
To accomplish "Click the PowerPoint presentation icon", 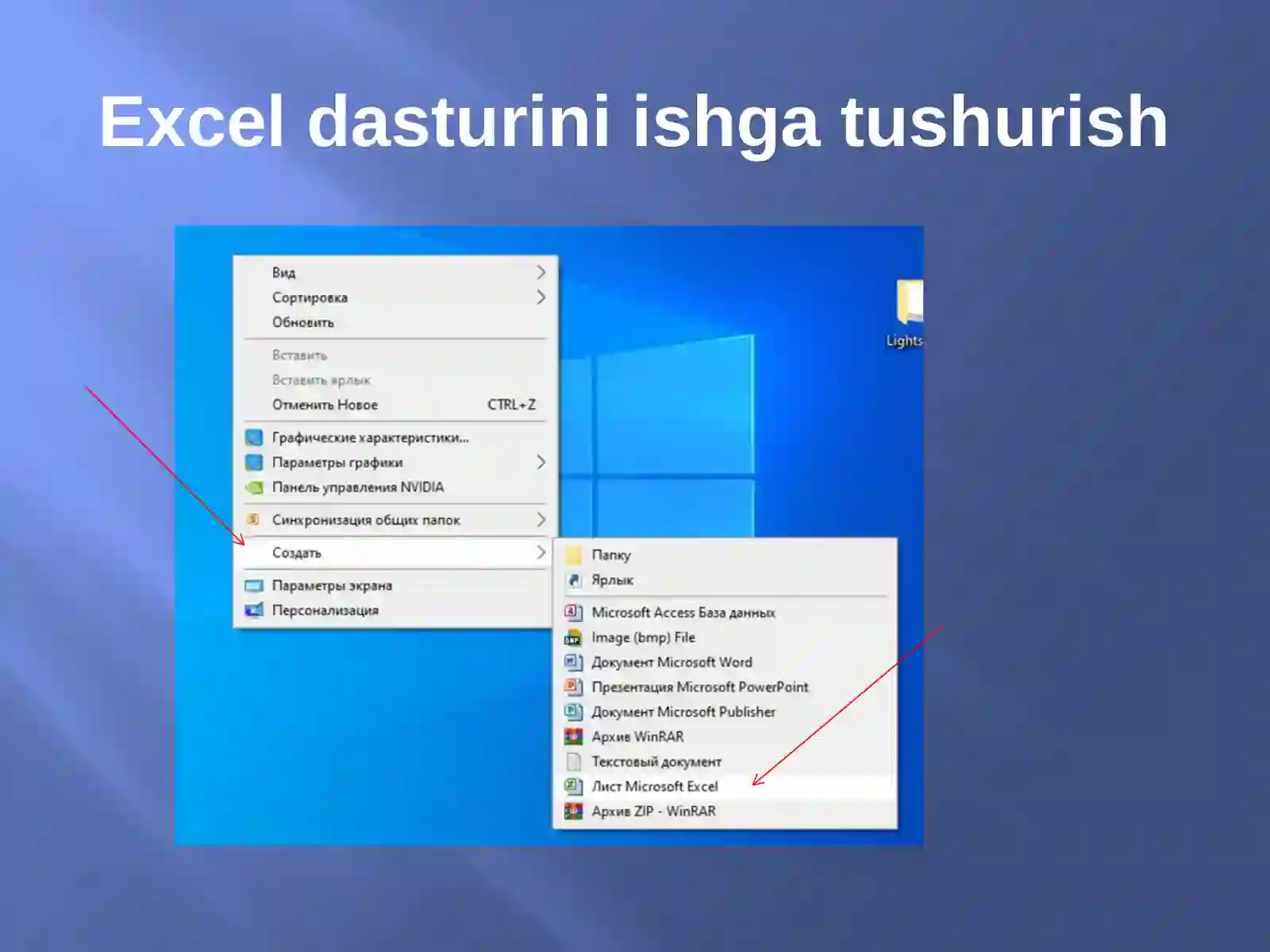I will coord(573,687).
